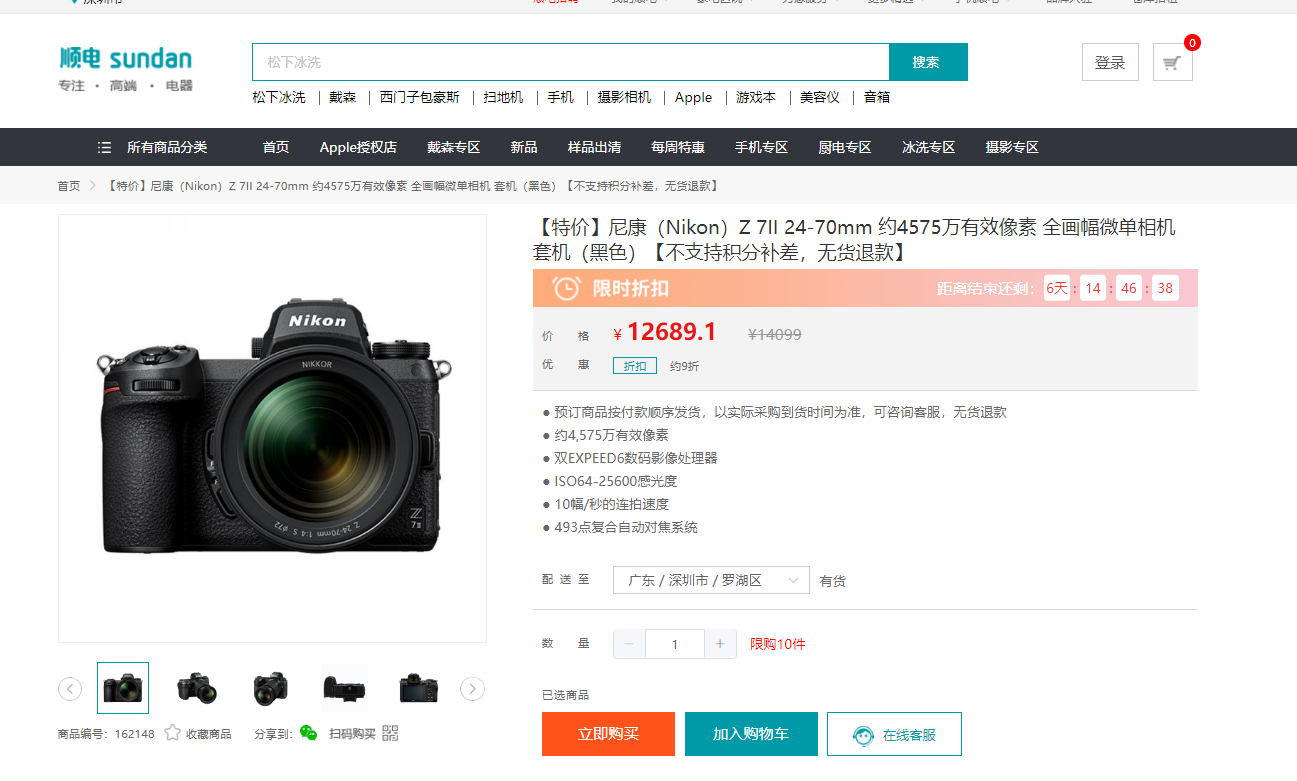Share the product via the WeChat icon
This screenshot has width=1297, height=781.
[308, 733]
